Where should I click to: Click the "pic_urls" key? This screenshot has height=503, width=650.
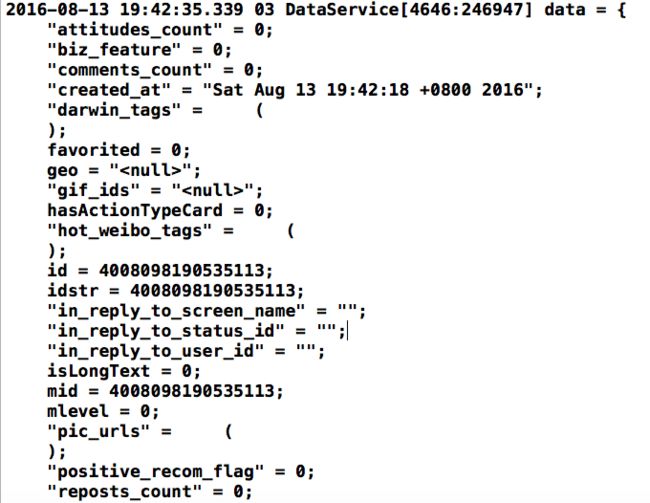tap(99, 432)
